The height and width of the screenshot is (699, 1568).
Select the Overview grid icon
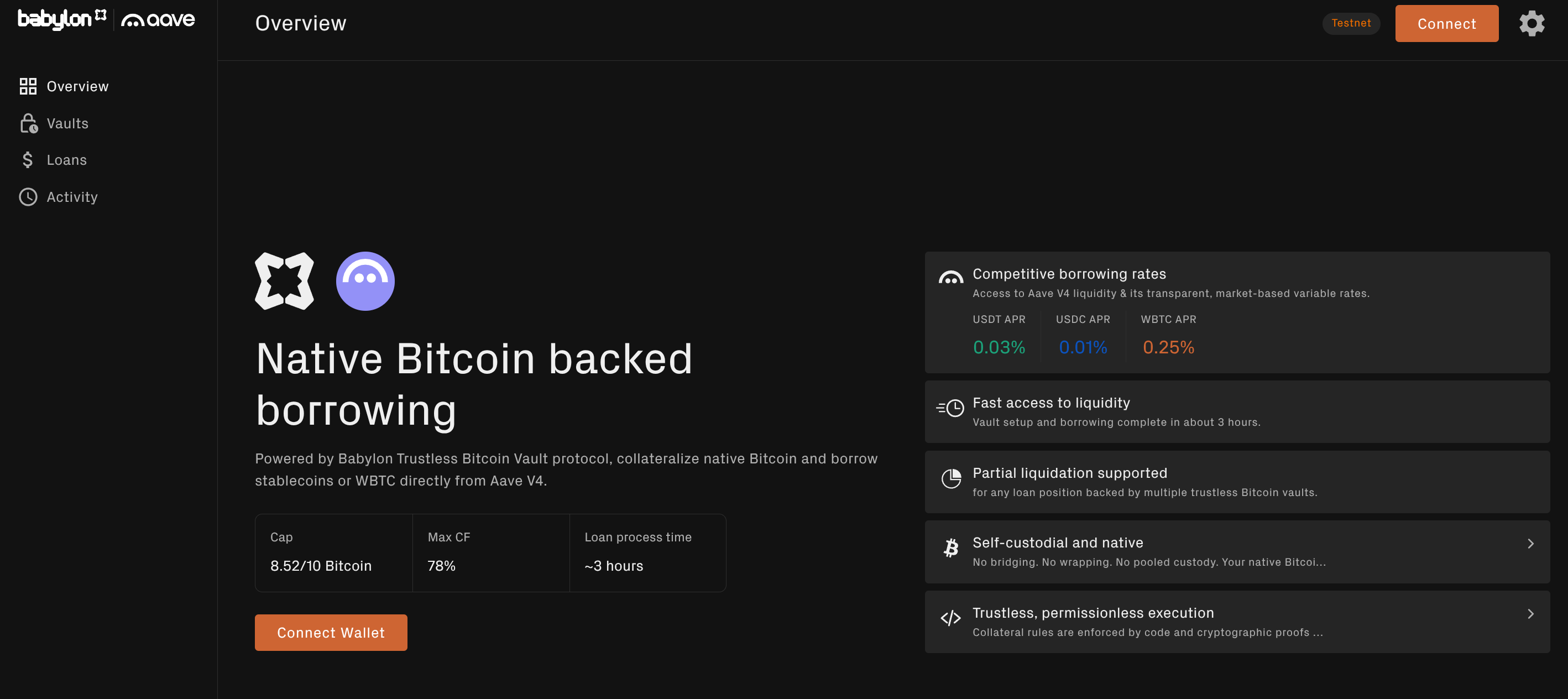(x=28, y=86)
